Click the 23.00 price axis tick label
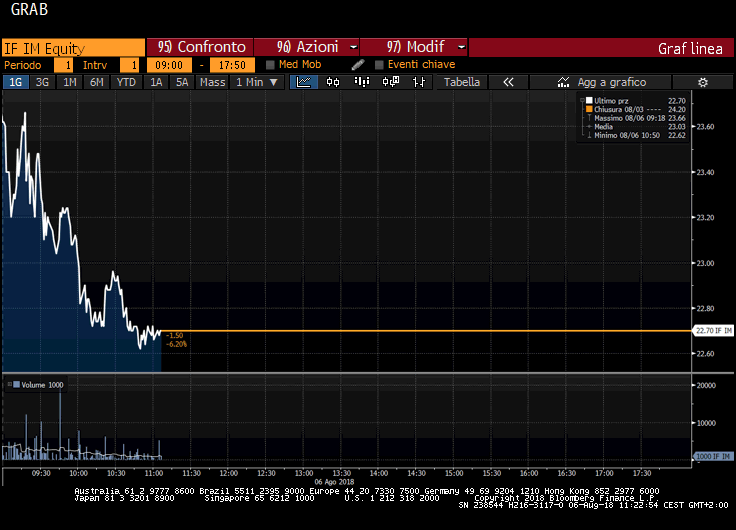Screen dimensions: 736x530 pos(705,263)
